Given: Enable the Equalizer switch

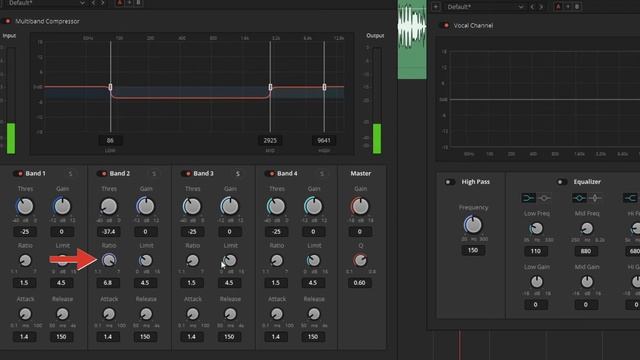Looking at the screenshot, I should 562,182.
